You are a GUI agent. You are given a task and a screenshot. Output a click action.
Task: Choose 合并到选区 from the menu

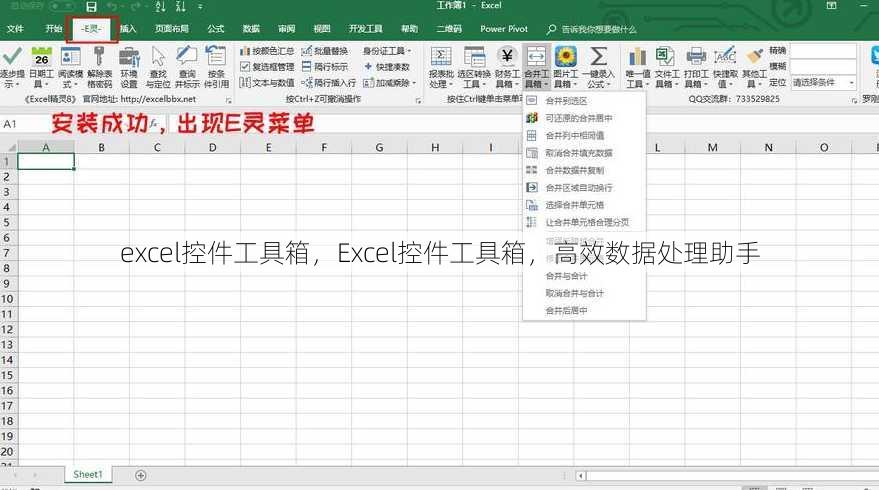click(584, 101)
